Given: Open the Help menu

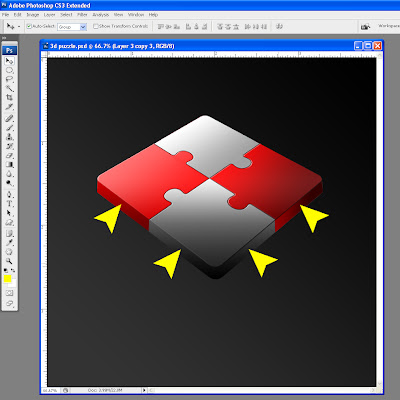Looking at the screenshot, I should (x=153, y=15).
